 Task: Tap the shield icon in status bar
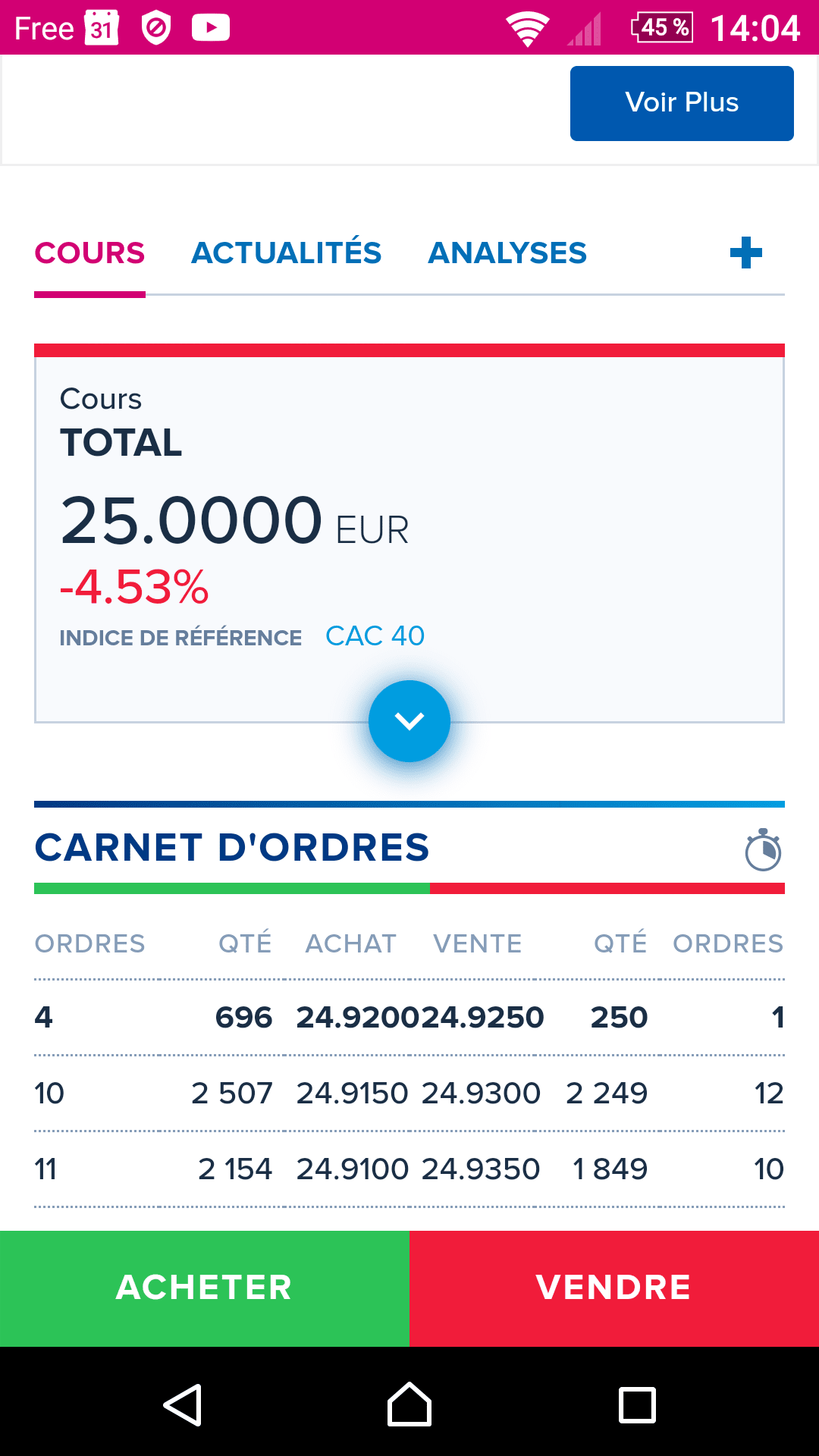156,28
